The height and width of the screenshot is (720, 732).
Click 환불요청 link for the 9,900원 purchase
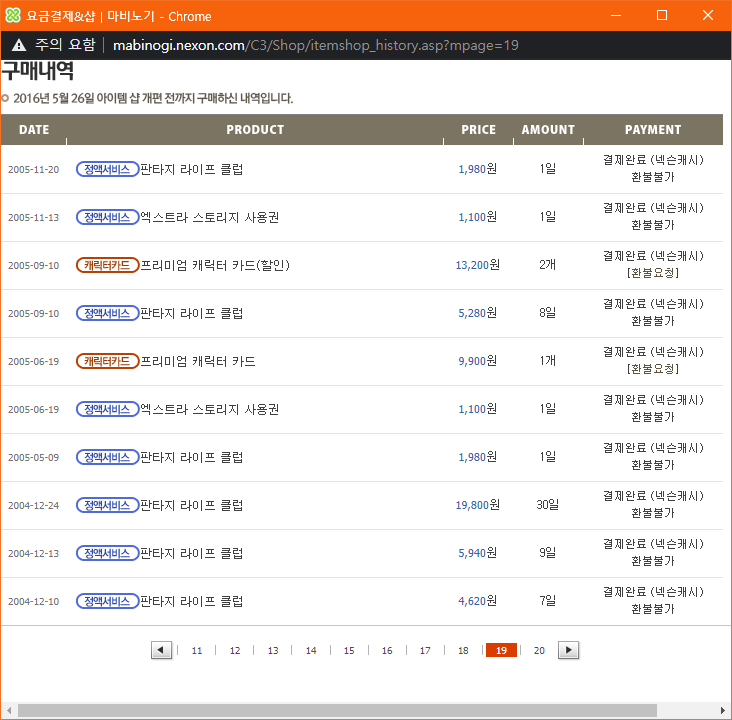[653, 369]
